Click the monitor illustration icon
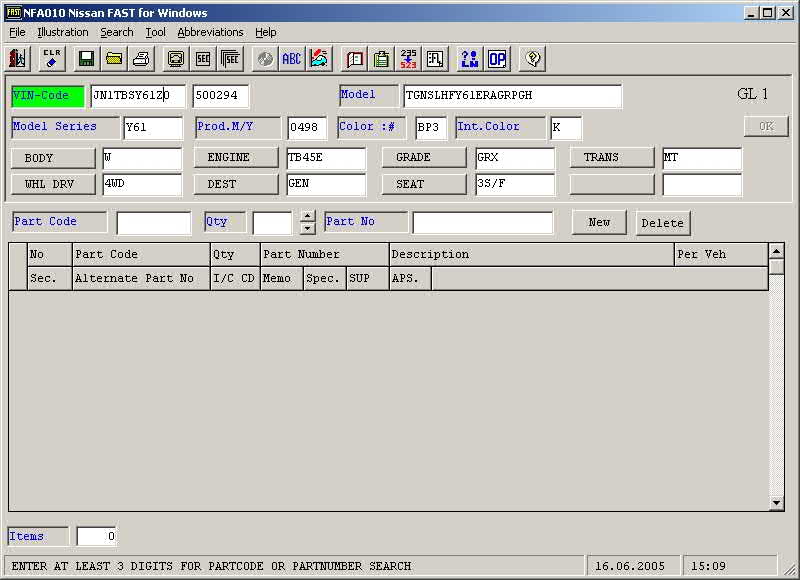Screen dimensions: 800x580 click(176, 59)
